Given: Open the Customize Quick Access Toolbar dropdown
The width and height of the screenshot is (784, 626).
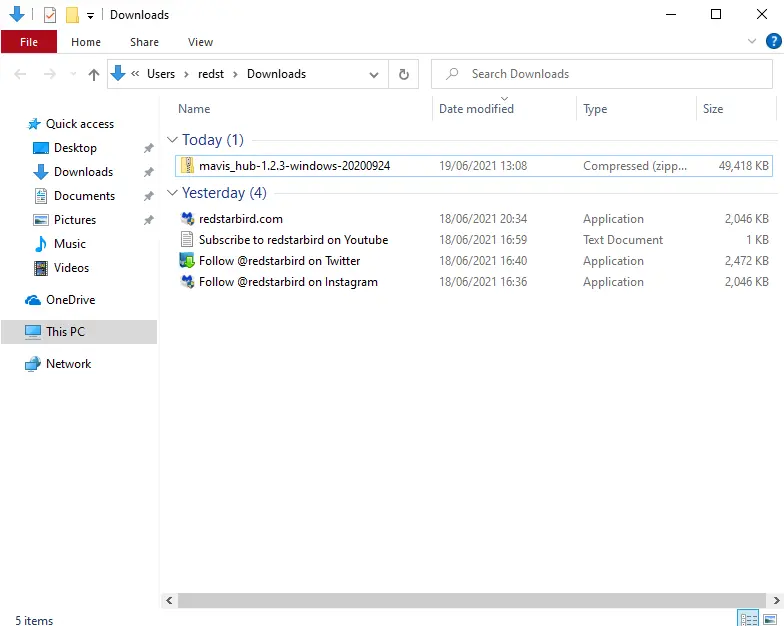Looking at the screenshot, I should [x=90, y=16].
